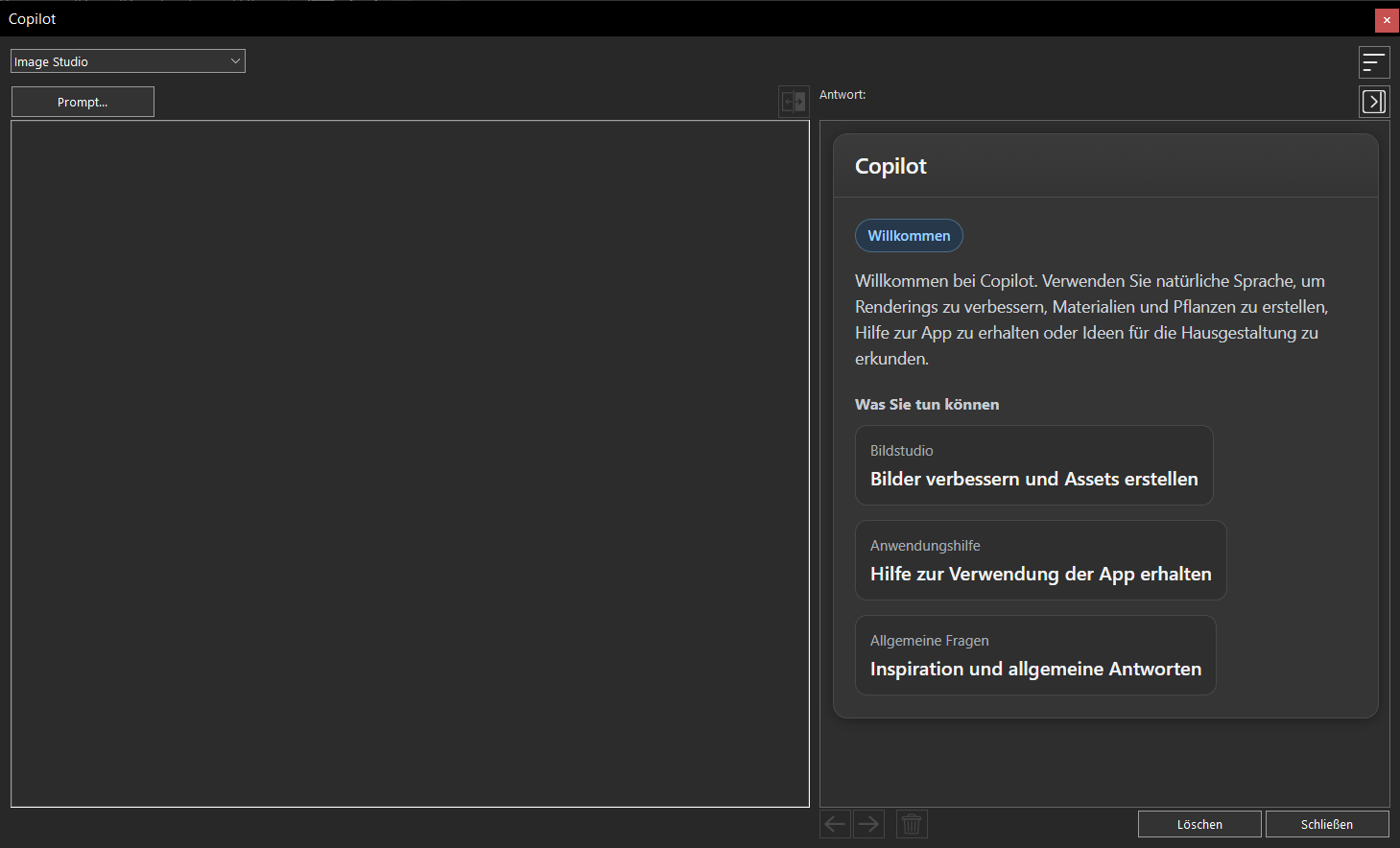The image size is (1400, 848).
Task: Close the Copilot window
Action: point(1387,20)
